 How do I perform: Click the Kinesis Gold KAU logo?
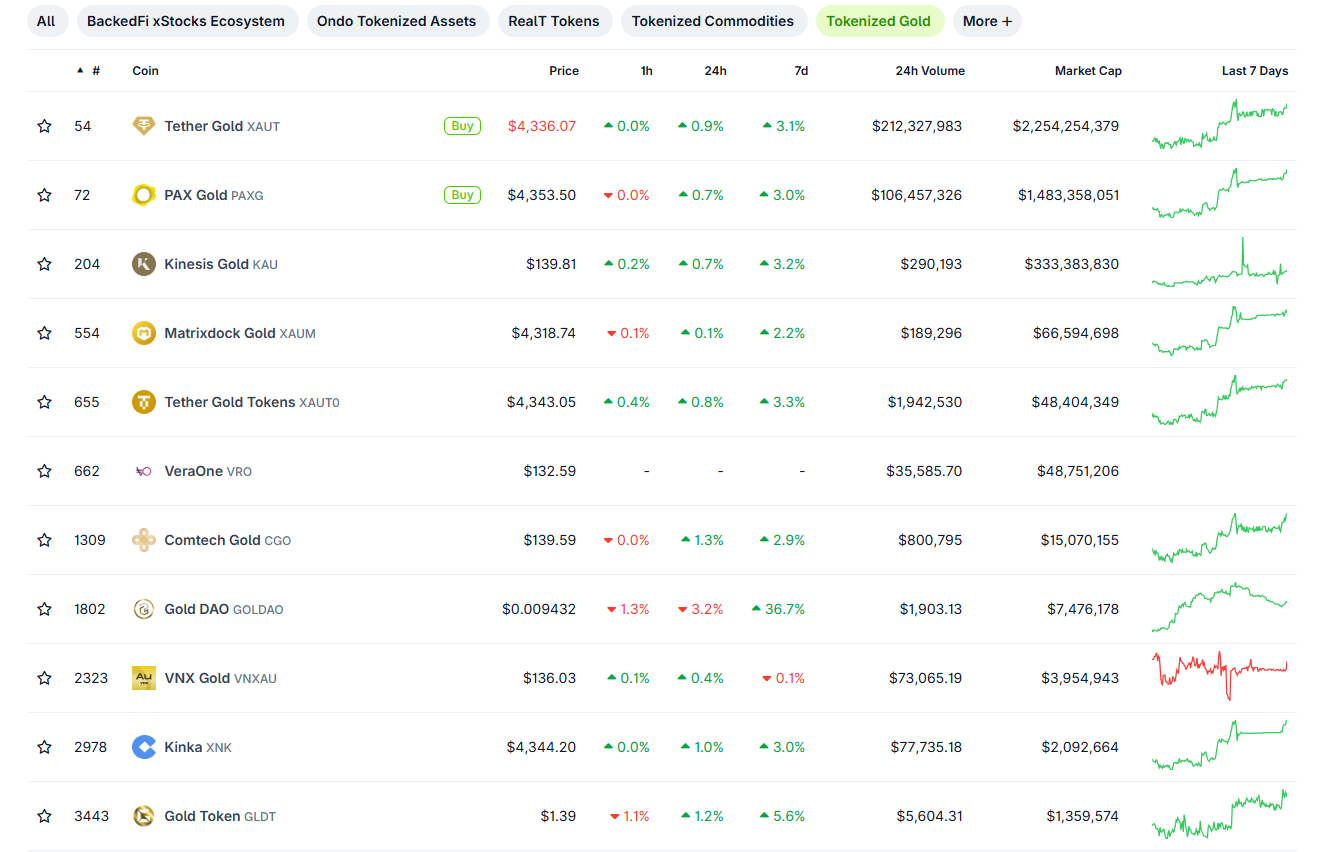[144, 264]
